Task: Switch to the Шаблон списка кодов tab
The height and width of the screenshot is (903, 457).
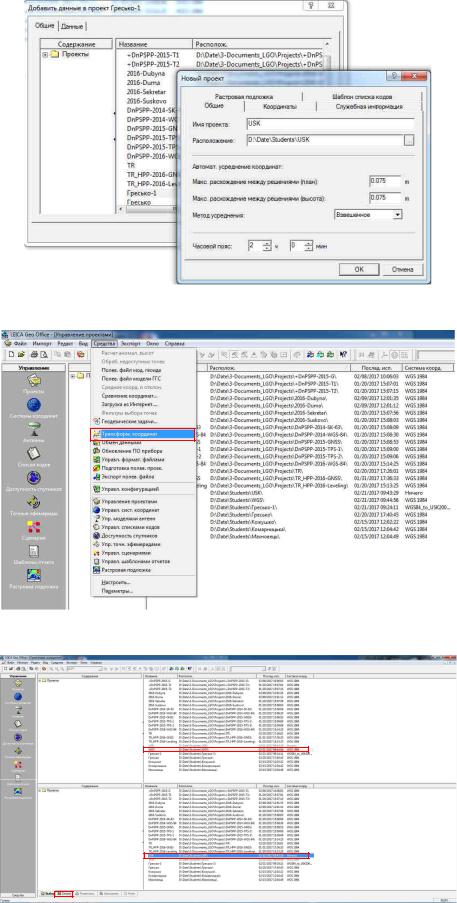Action: point(363,97)
